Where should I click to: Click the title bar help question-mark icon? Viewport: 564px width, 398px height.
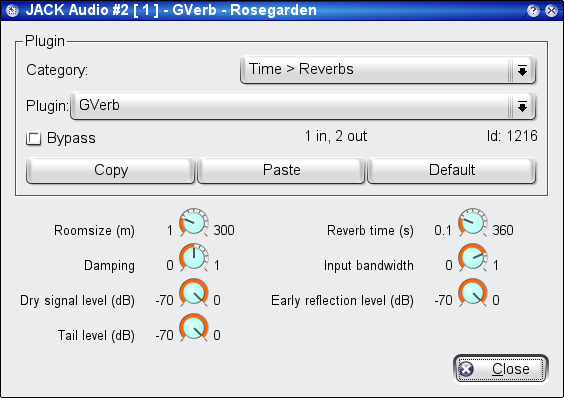(533, 10)
